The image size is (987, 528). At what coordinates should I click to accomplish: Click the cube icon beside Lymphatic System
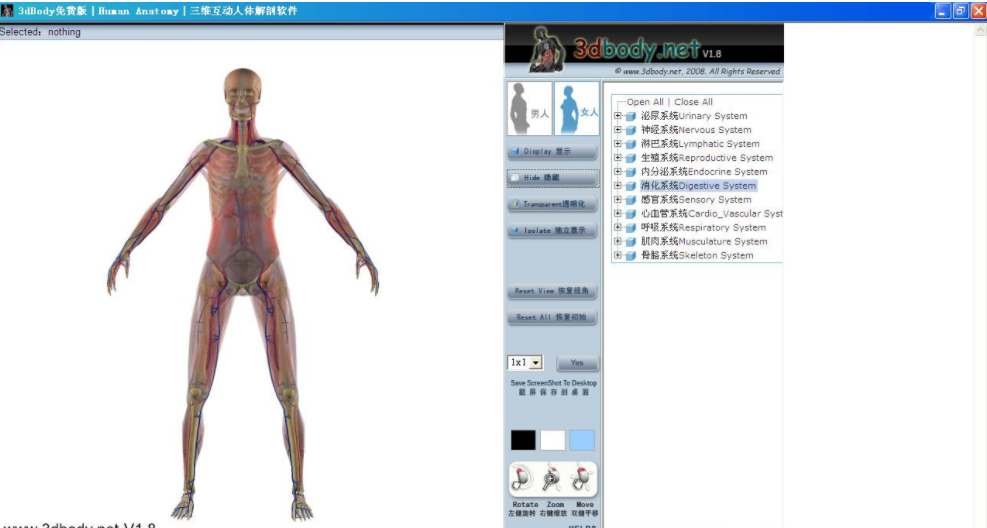pyautogui.click(x=631, y=144)
